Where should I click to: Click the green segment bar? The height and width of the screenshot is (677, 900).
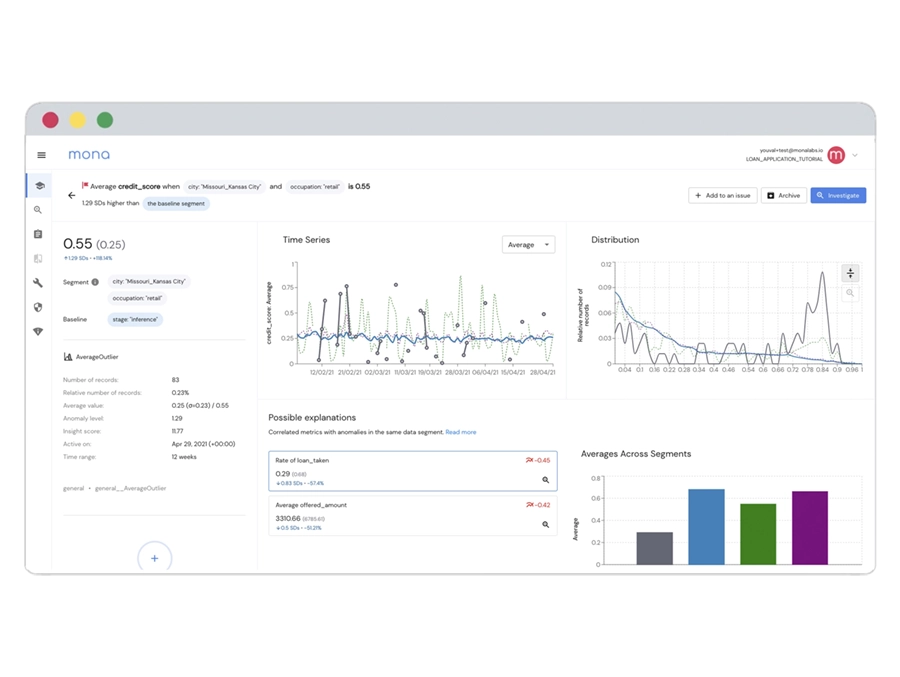pyautogui.click(x=758, y=534)
